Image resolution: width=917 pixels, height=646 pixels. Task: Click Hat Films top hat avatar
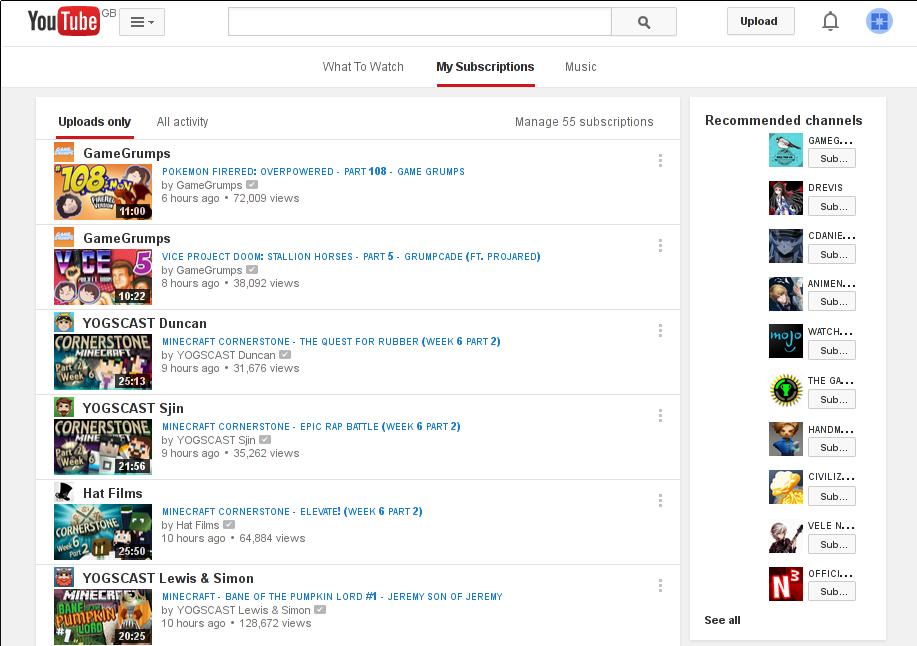coord(64,492)
